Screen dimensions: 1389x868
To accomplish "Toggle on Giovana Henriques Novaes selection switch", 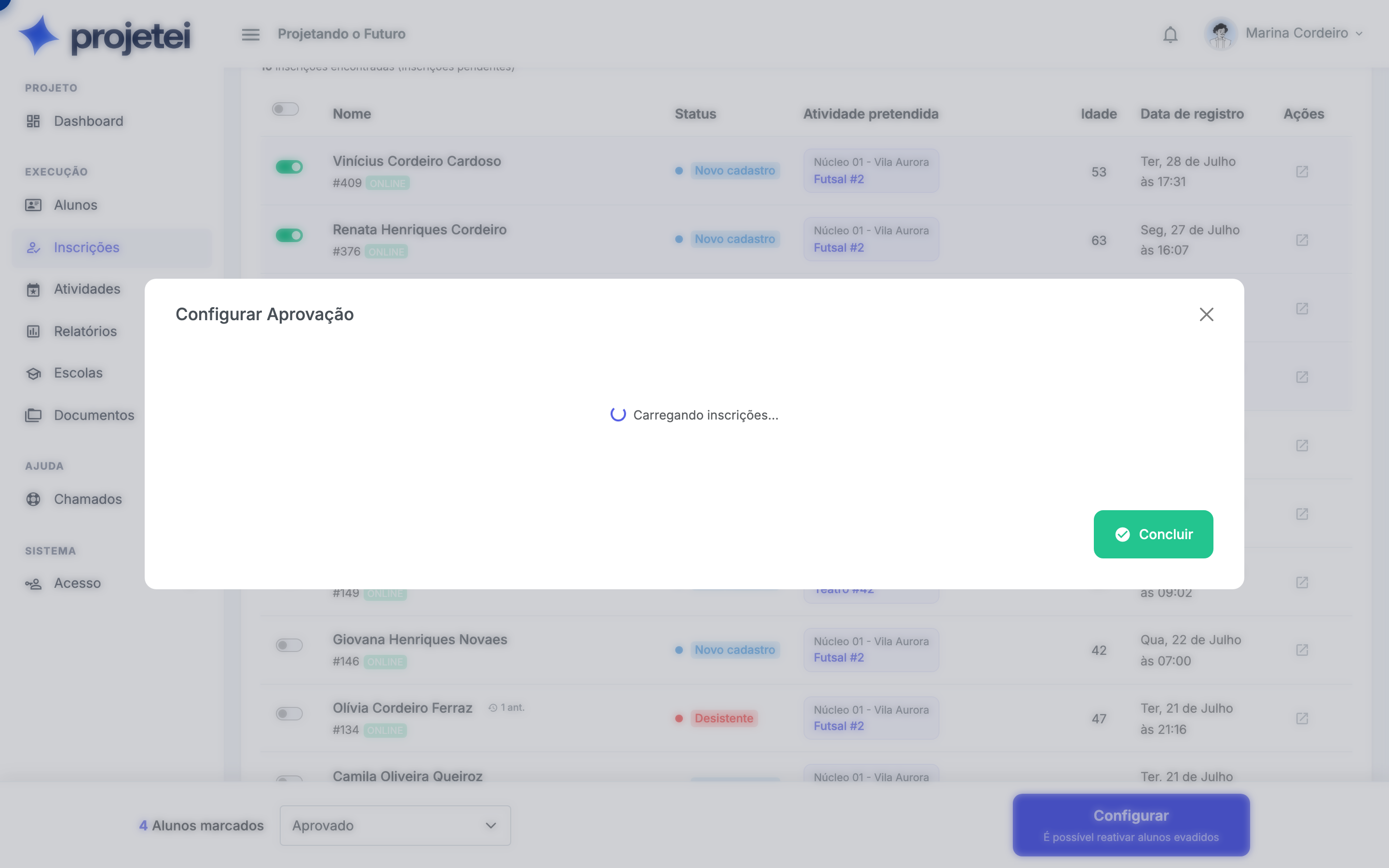I will 289,645.
